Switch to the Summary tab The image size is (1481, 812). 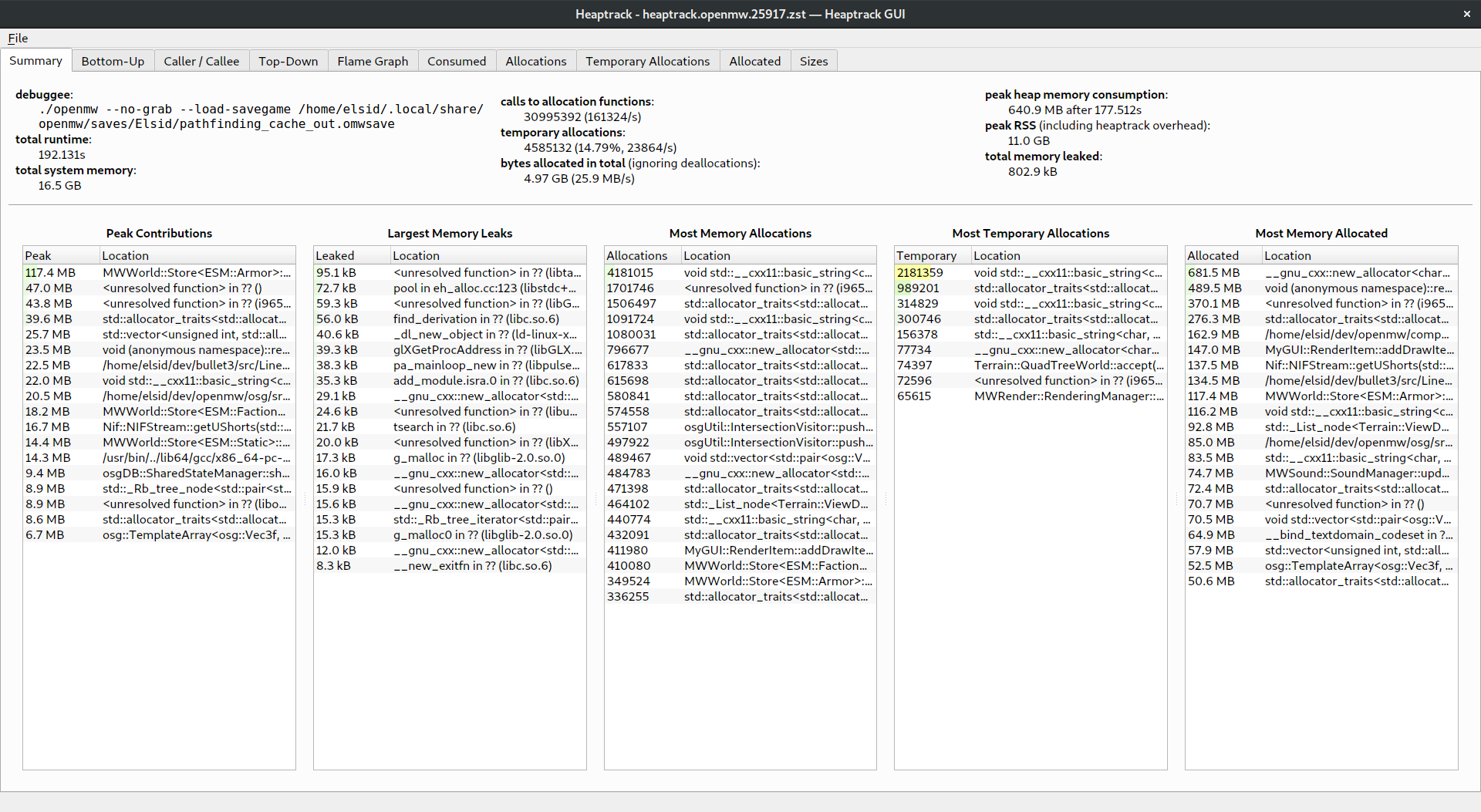pos(35,60)
